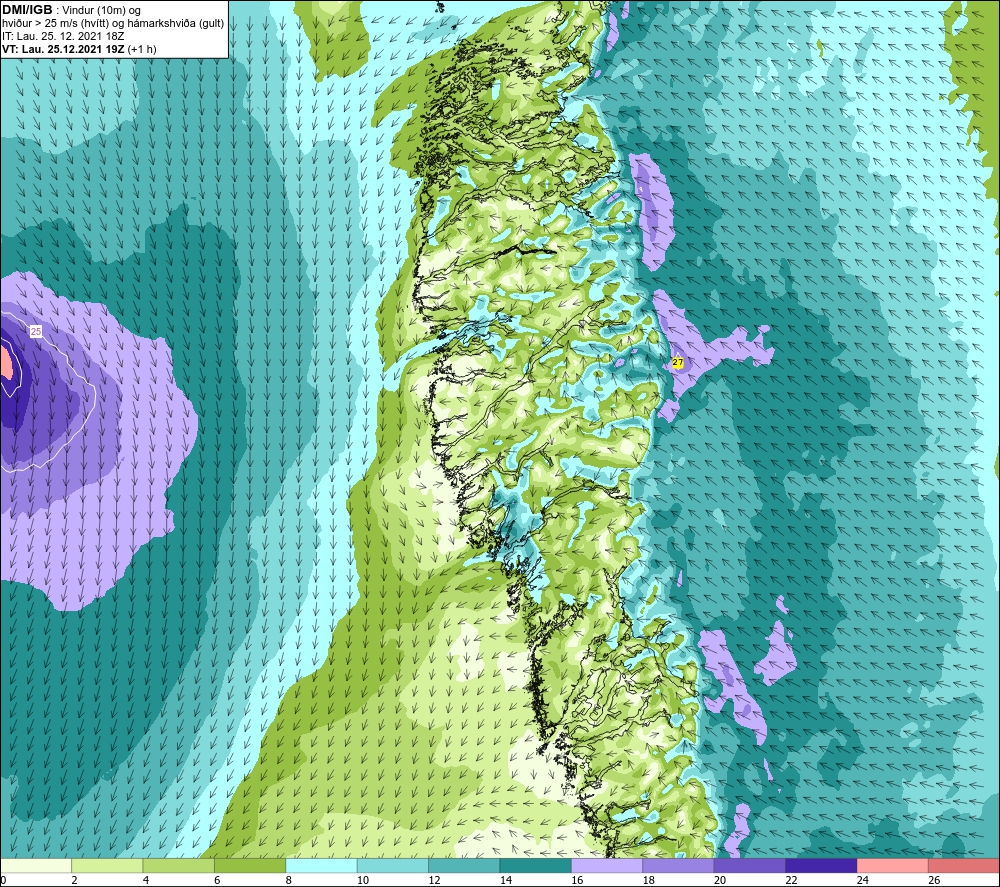Click the legend tick label '24'
The width and height of the screenshot is (1000, 887).
863,880
